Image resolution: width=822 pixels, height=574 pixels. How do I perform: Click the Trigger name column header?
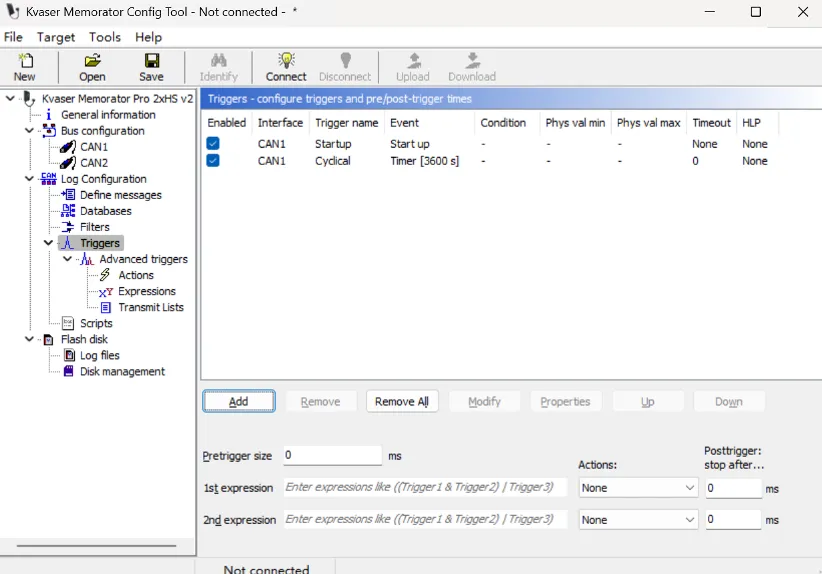(x=347, y=123)
